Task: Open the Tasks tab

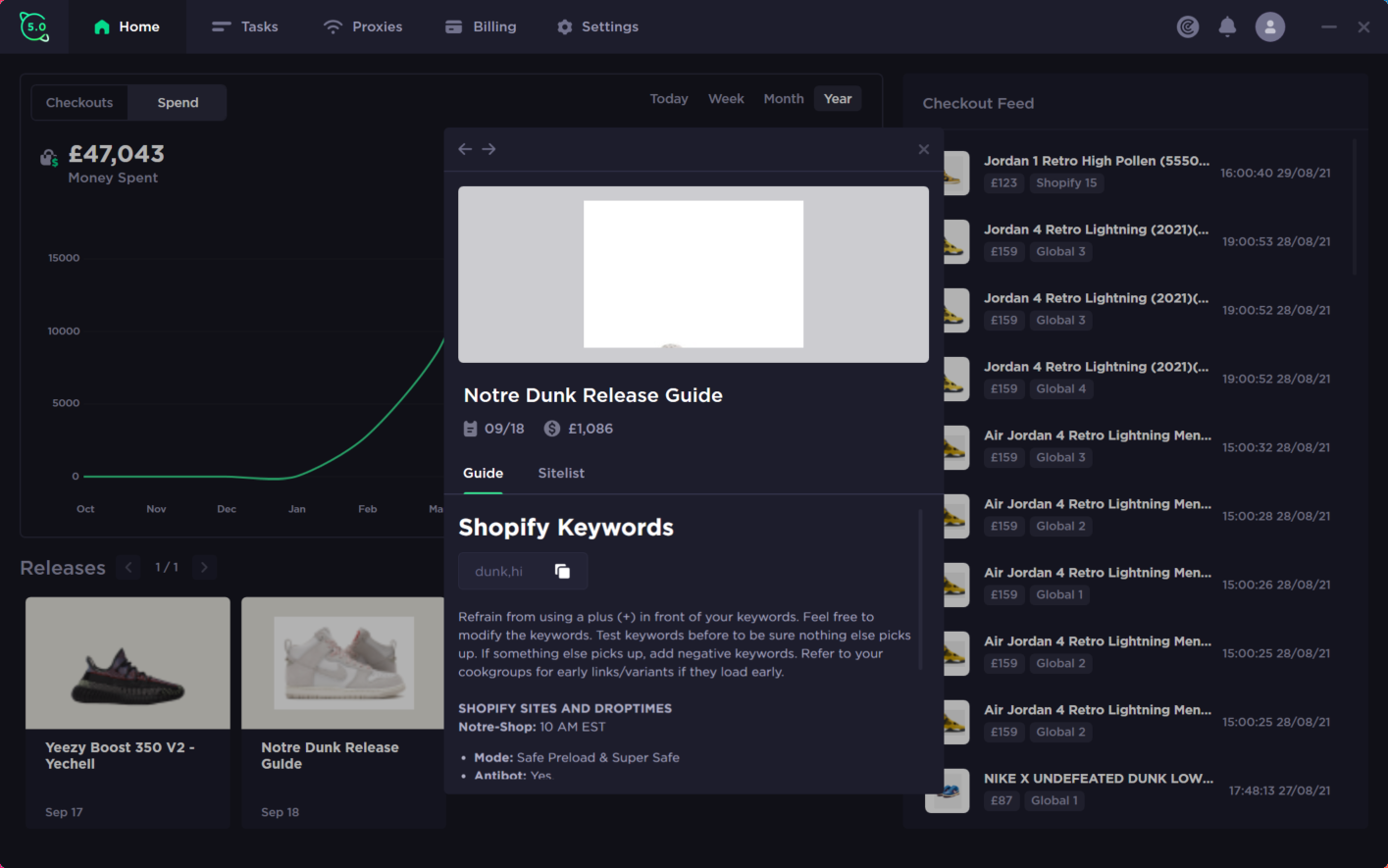Action: click(x=245, y=26)
